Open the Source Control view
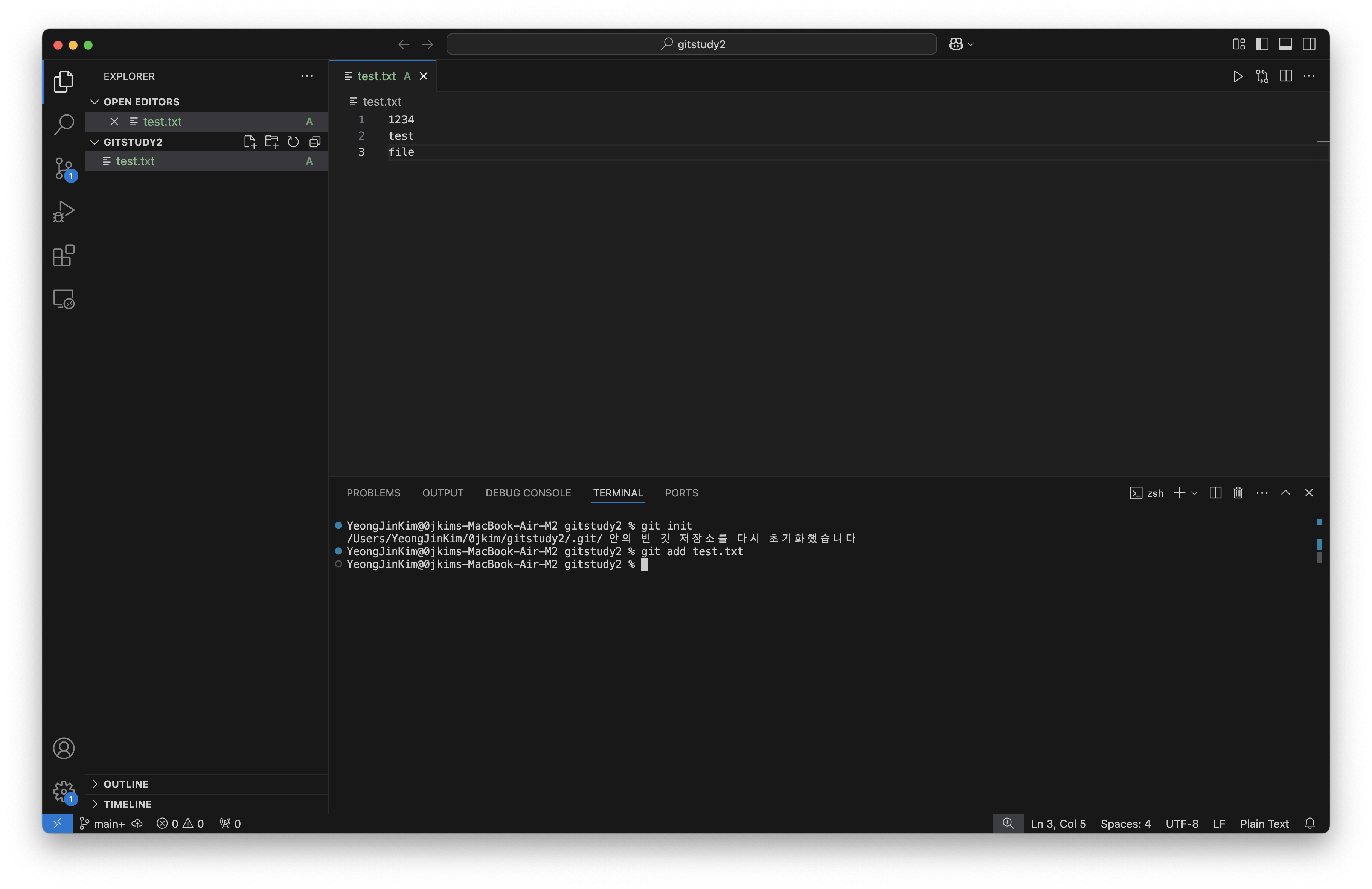Image resolution: width=1372 pixels, height=889 pixels. point(63,168)
